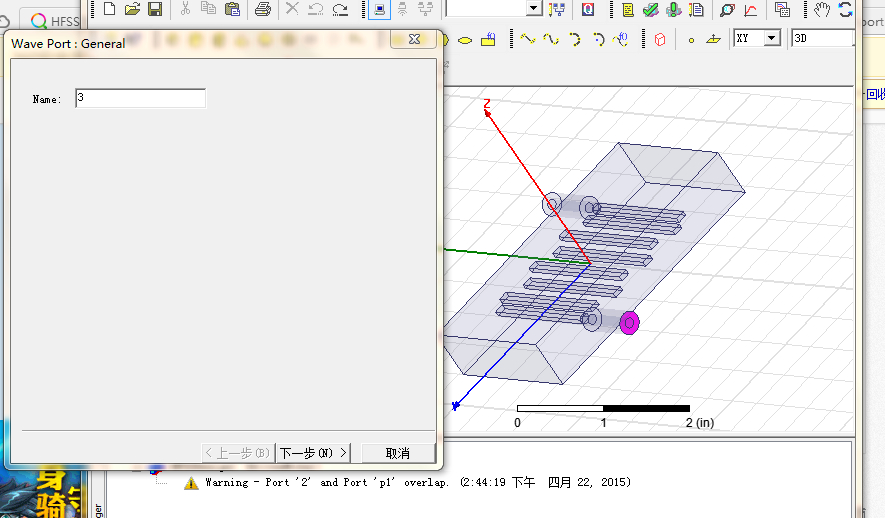The image size is (885, 518).
Task: Select the Draw box tool
Action: click(660, 39)
